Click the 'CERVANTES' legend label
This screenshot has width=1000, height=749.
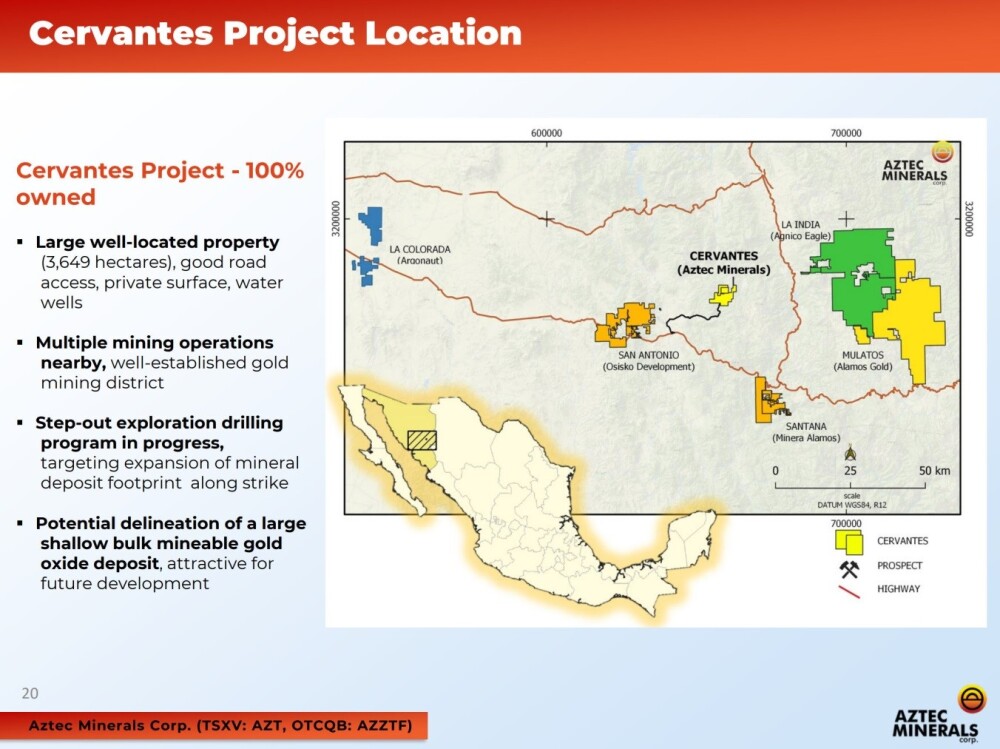coord(902,541)
